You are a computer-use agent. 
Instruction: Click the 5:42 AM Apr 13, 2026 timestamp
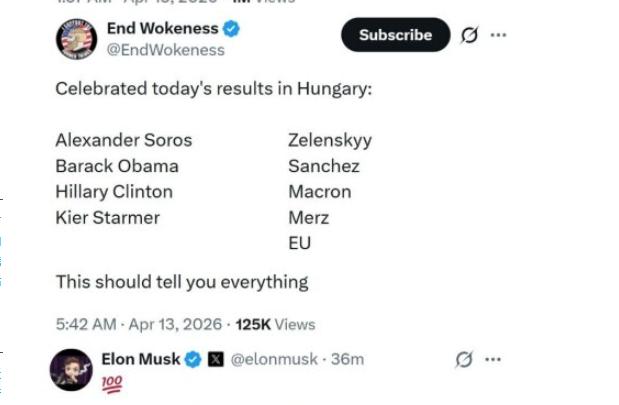[x=139, y=324]
